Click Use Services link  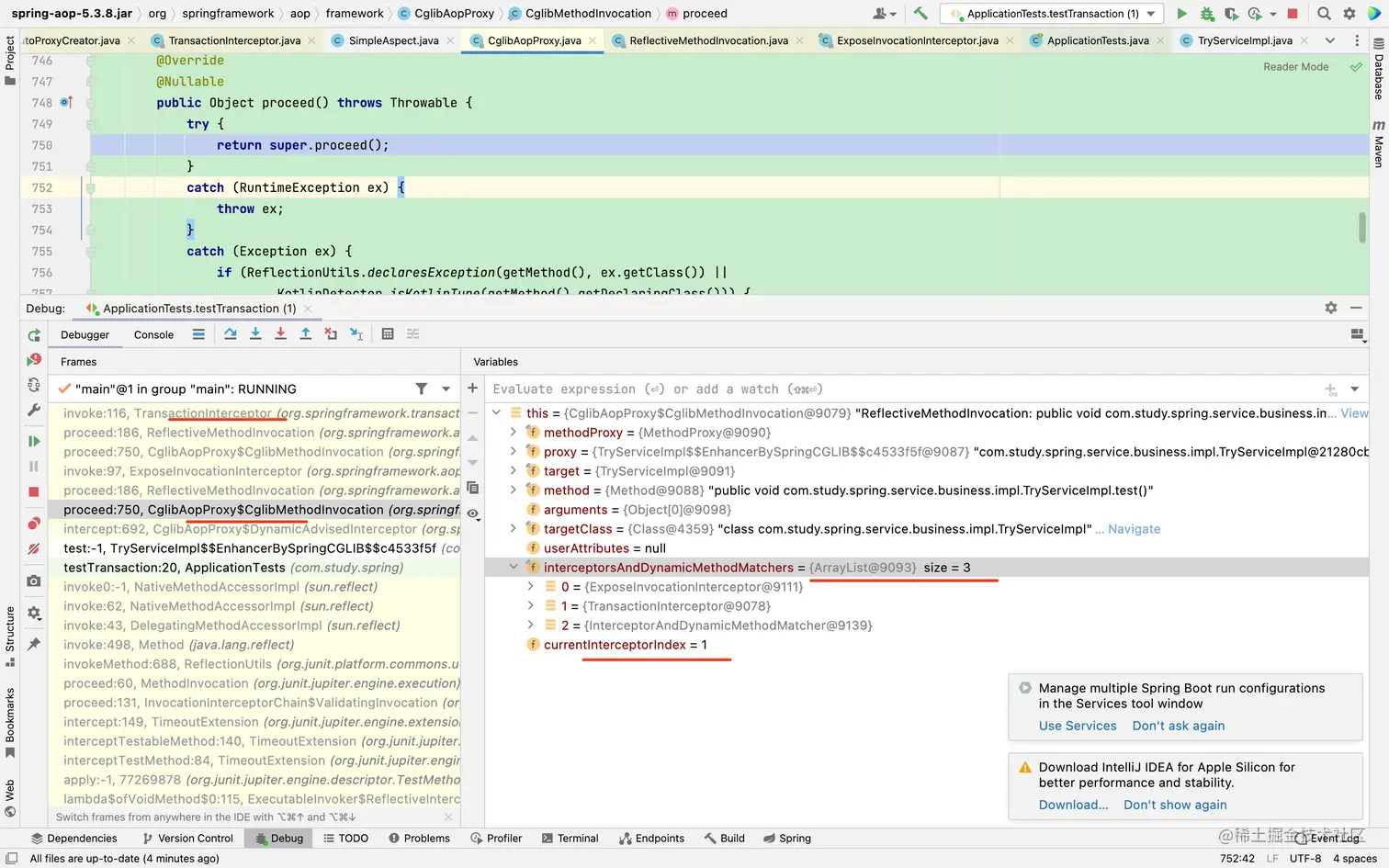click(x=1078, y=726)
